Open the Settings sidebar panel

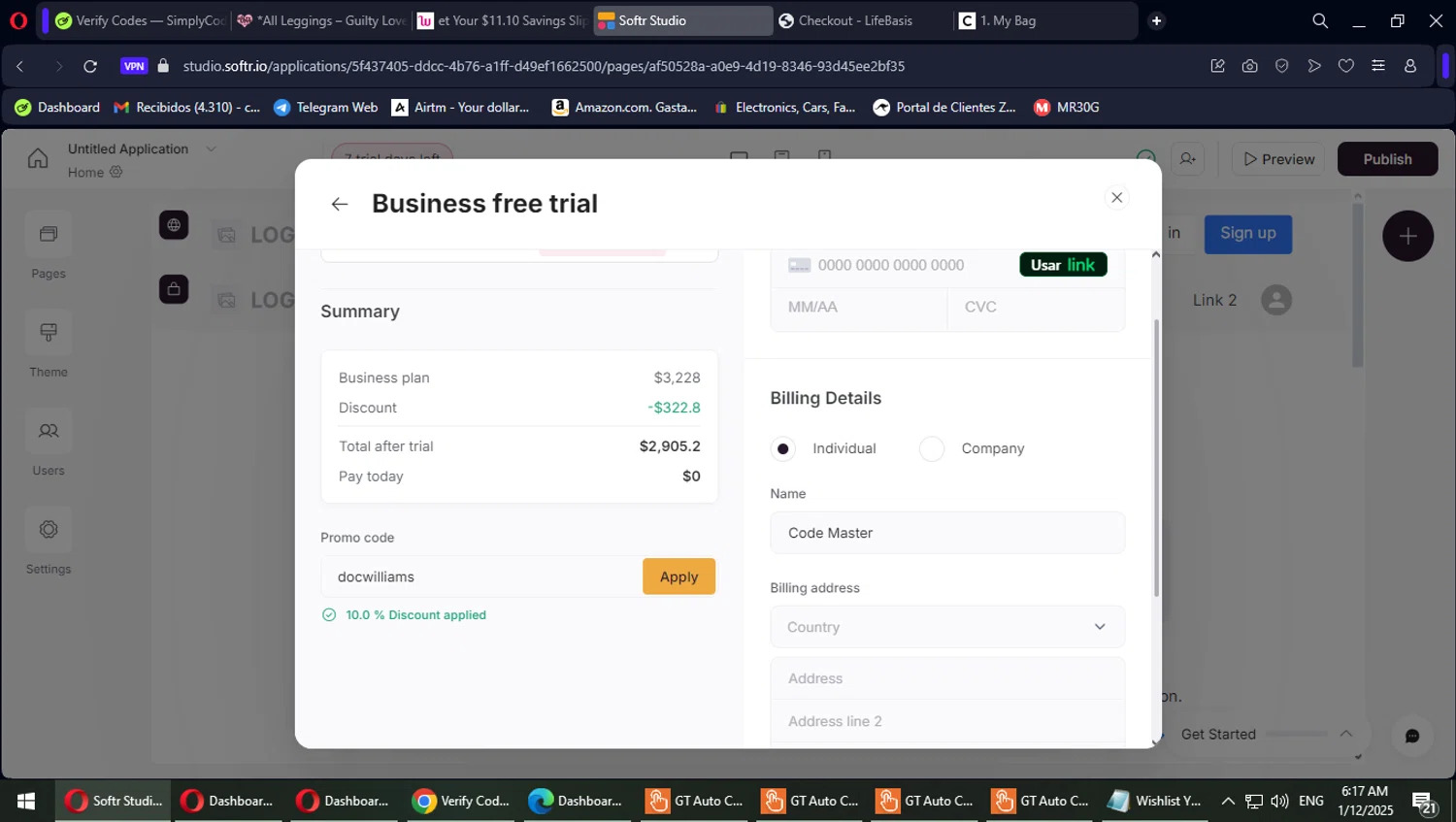[x=49, y=543]
